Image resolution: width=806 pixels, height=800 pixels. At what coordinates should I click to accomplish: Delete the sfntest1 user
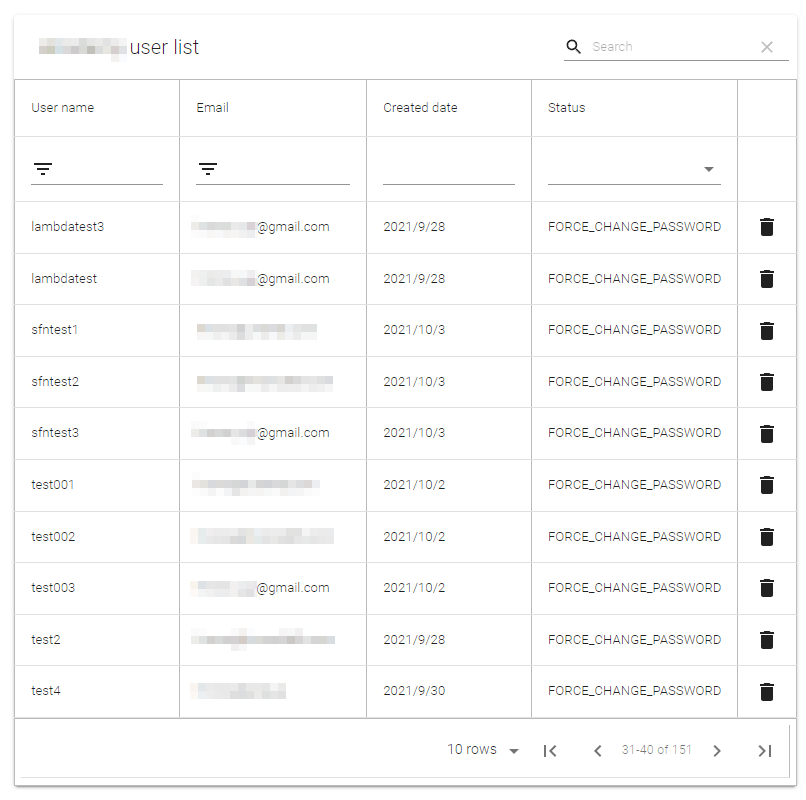pos(767,330)
